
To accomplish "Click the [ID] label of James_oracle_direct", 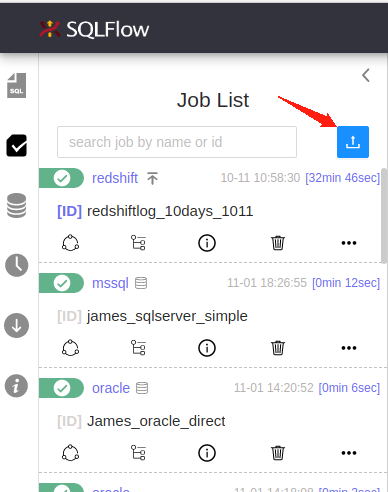I will point(69,421).
